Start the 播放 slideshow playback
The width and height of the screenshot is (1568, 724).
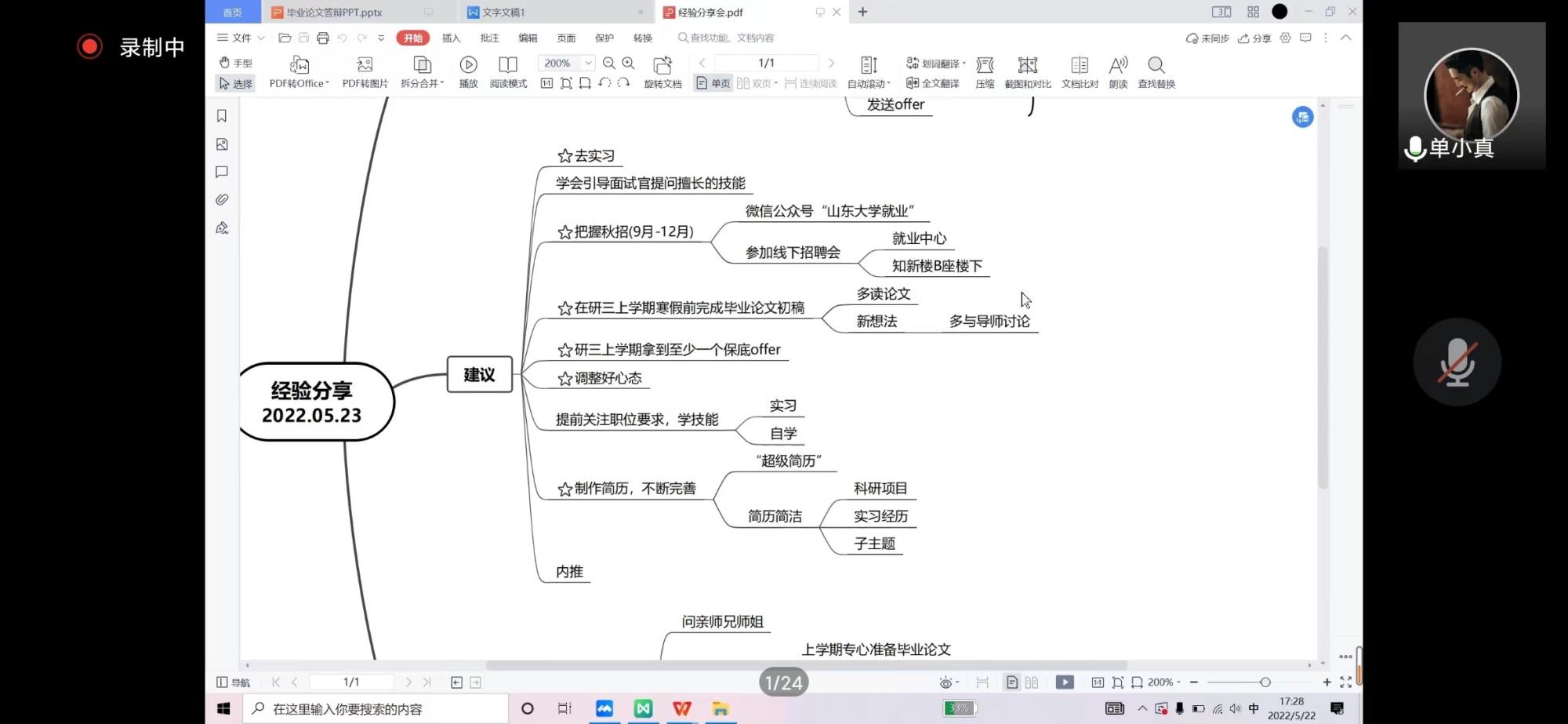(x=468, y=65)
